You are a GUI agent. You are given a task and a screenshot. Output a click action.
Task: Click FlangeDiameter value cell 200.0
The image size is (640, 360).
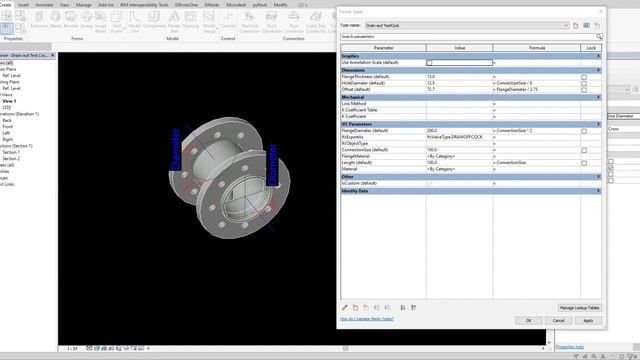(x=459, y=131)
